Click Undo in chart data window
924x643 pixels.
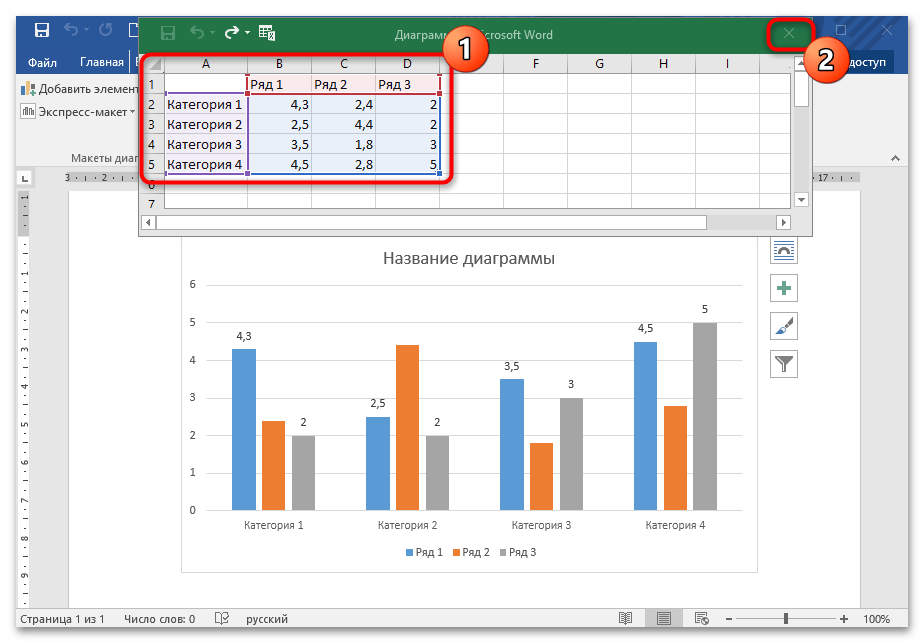197,33
